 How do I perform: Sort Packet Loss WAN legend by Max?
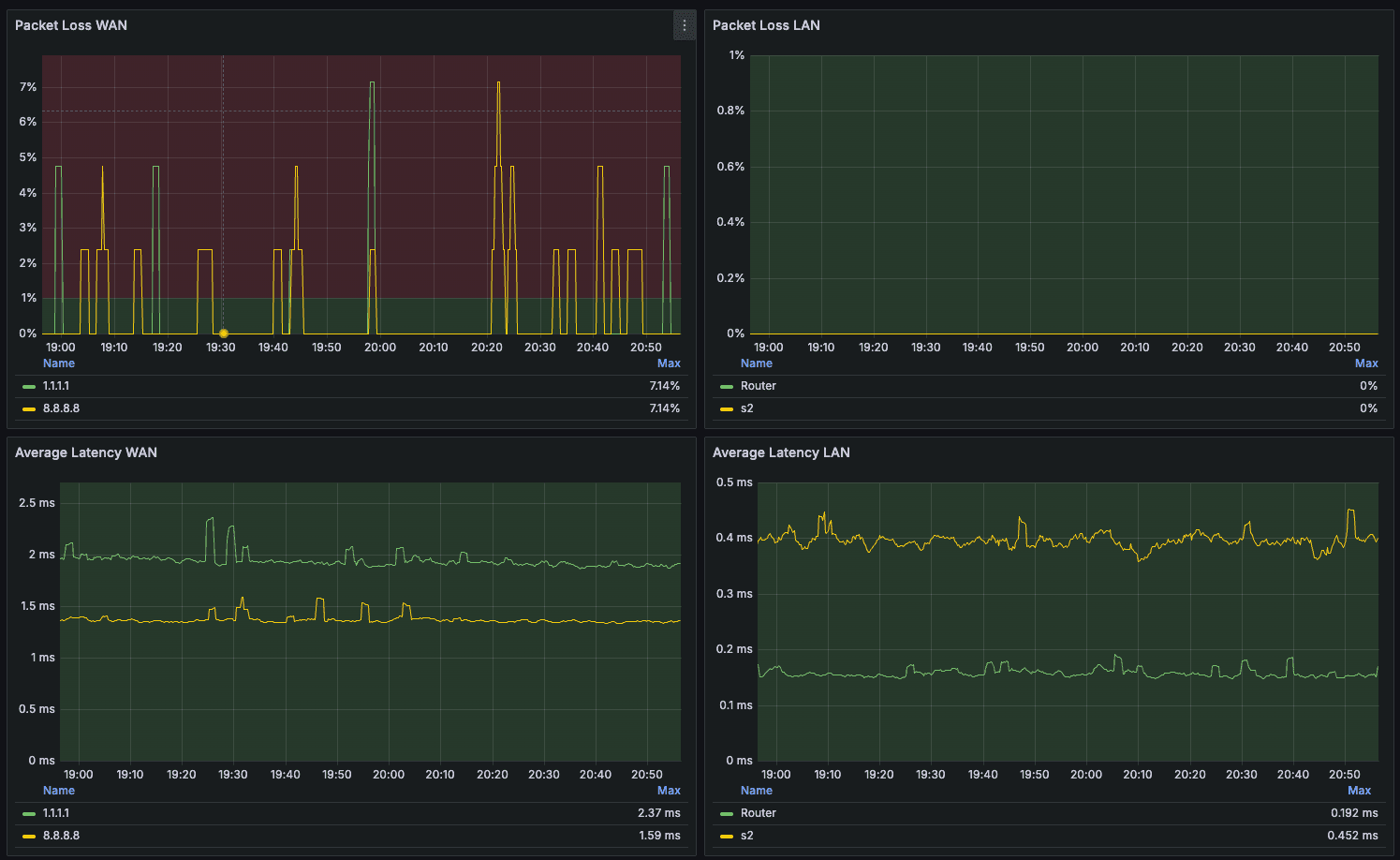(x=669, y=363)
